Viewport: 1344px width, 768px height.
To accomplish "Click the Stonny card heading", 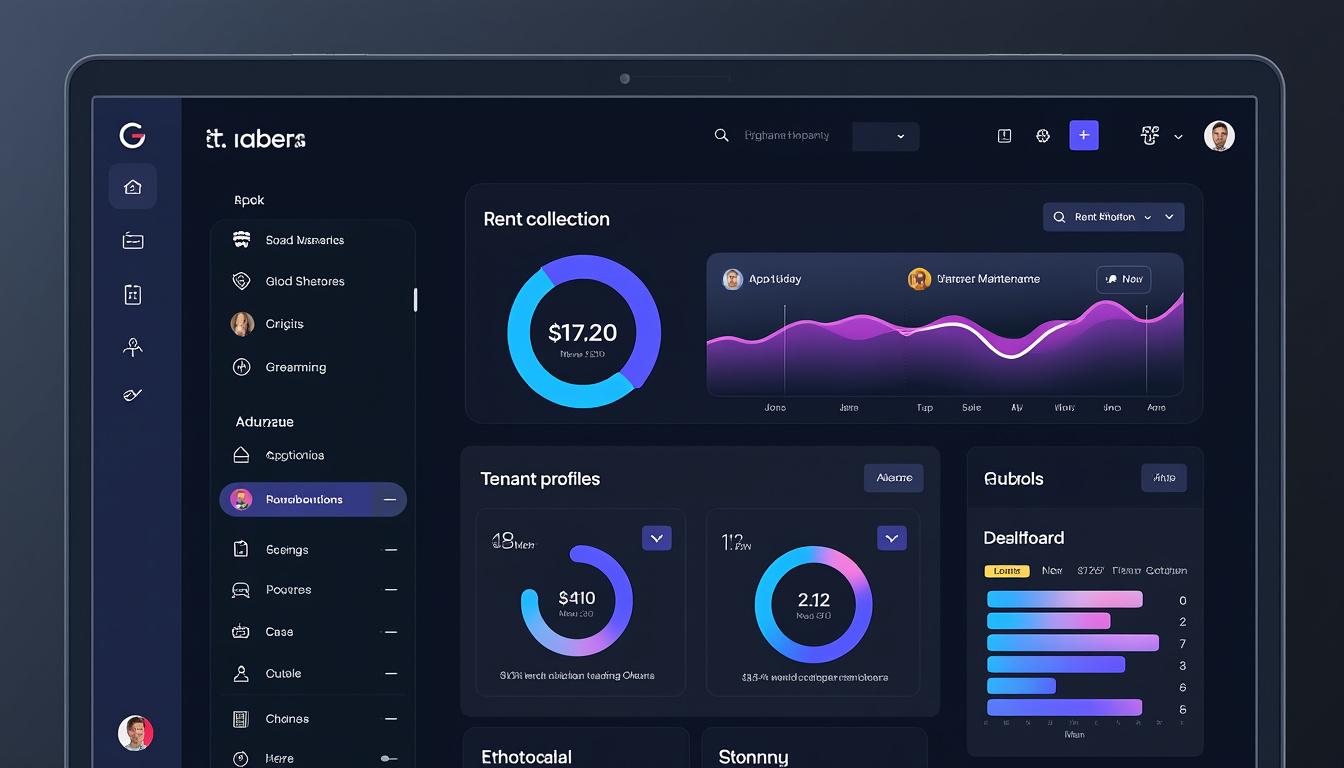I will click(753, 757).
